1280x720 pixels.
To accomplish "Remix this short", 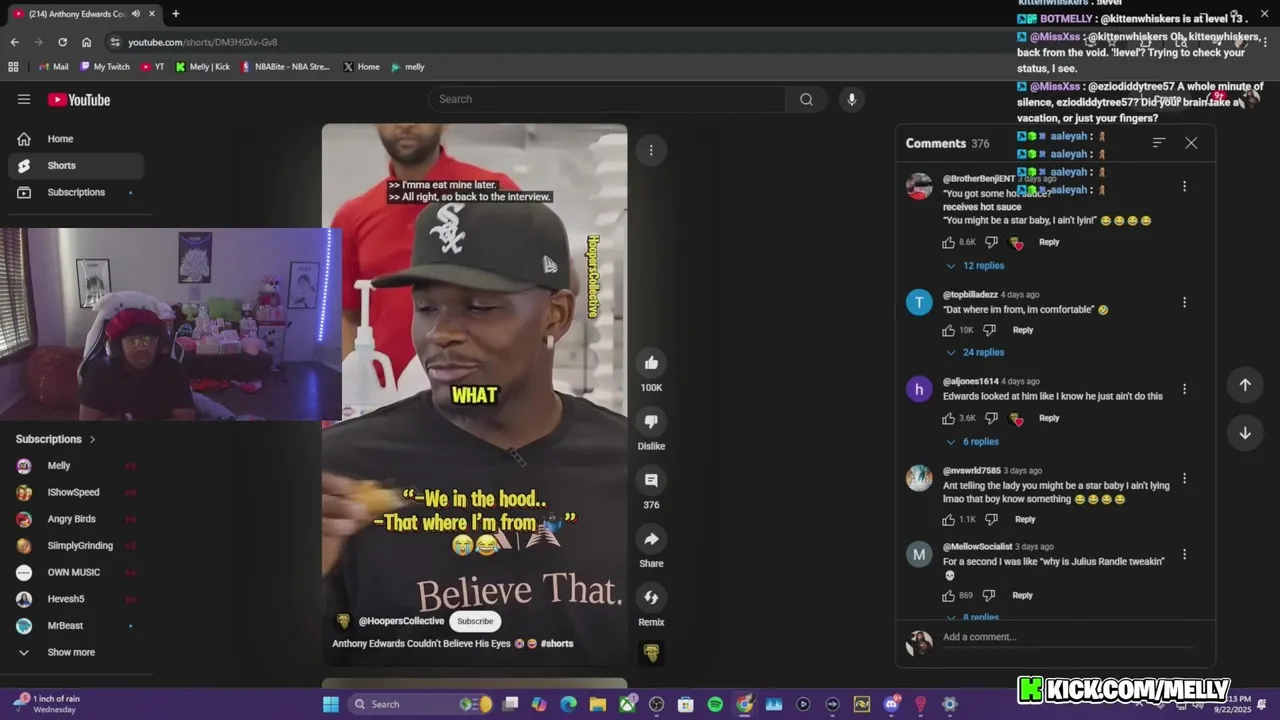I will (651, 597).
